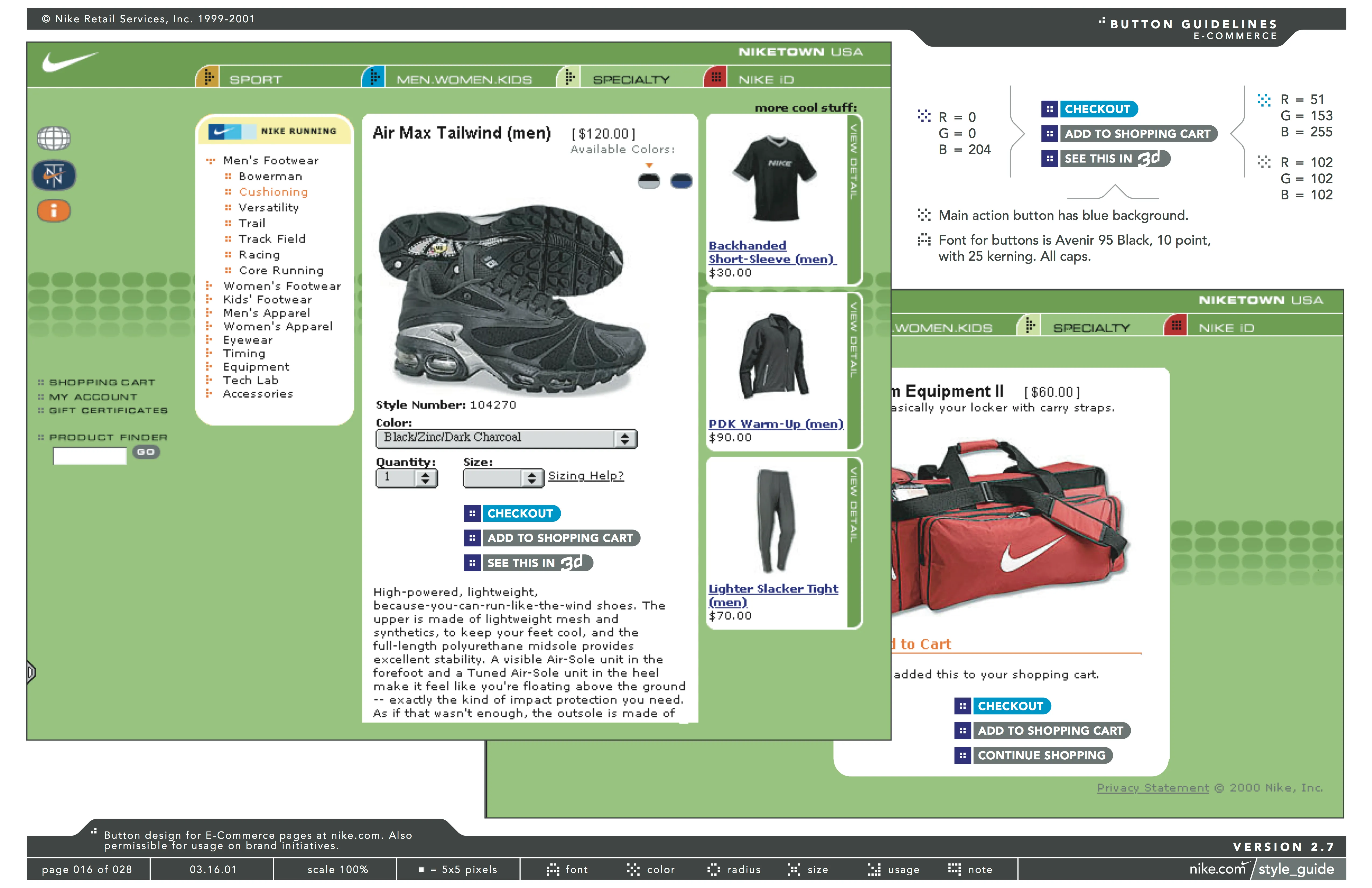
Task: Expand Women's Footwear category
Action: (x=282, y=286)
